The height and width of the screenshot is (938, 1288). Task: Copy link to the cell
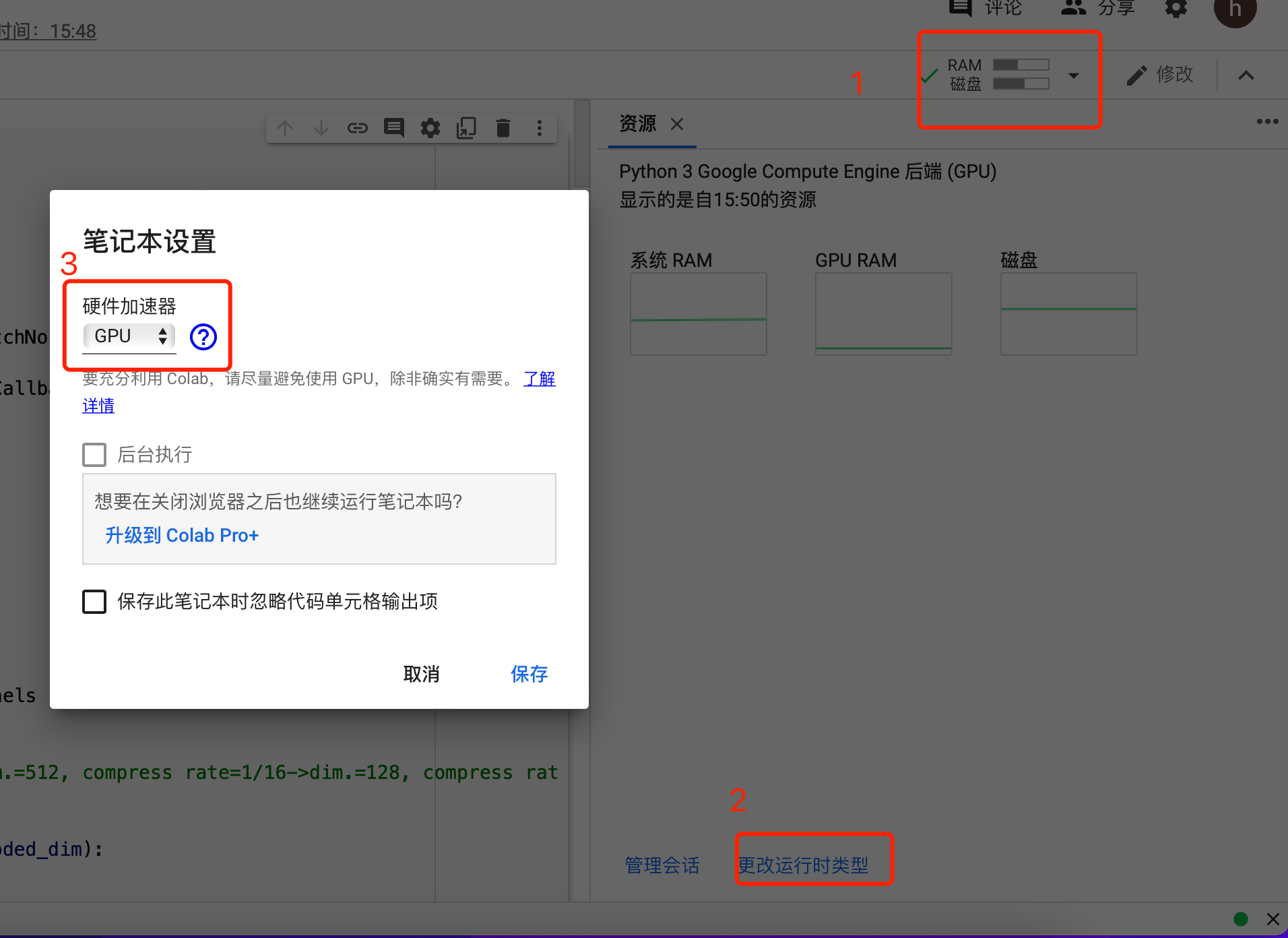tap(358, 127)
